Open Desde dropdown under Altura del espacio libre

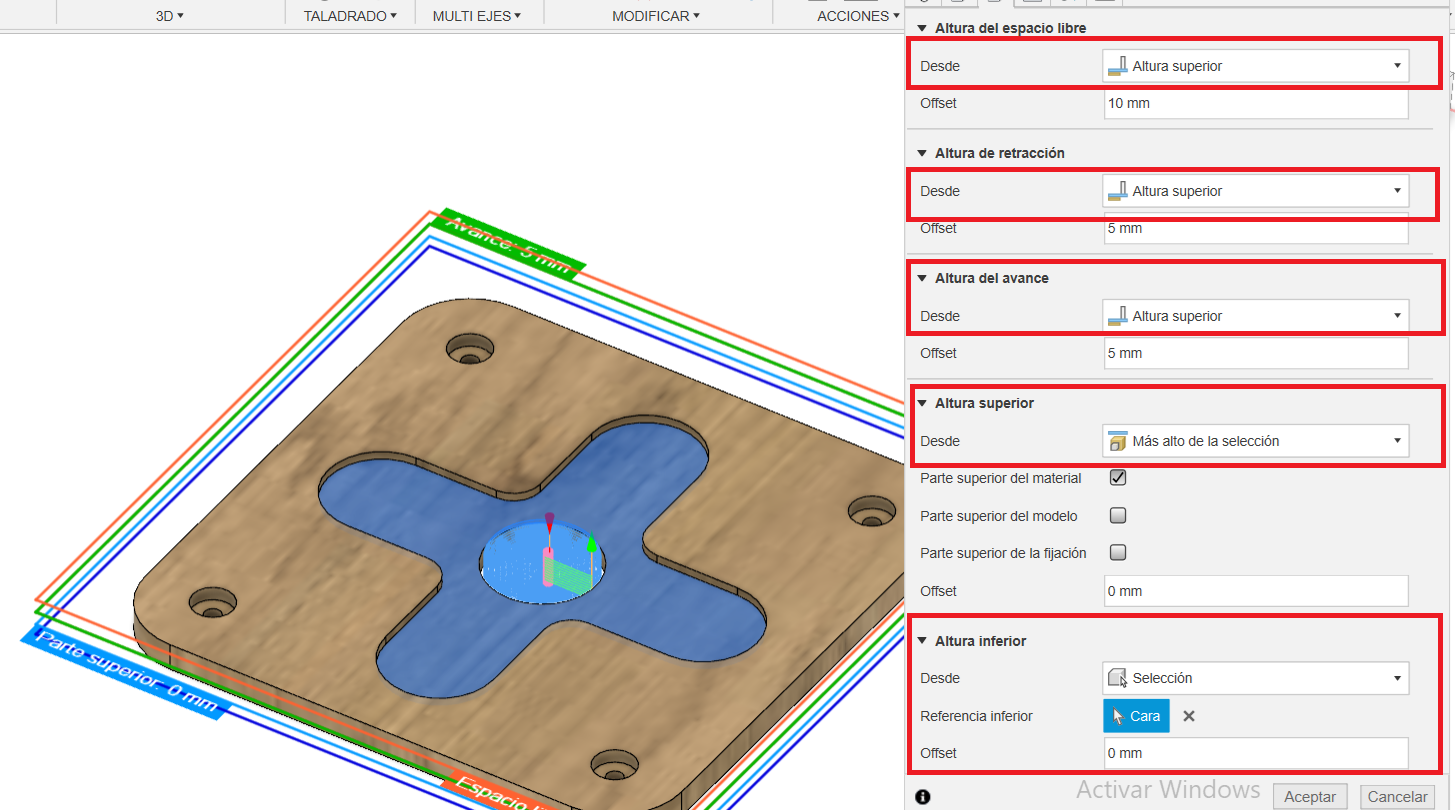coord(1256,66)
